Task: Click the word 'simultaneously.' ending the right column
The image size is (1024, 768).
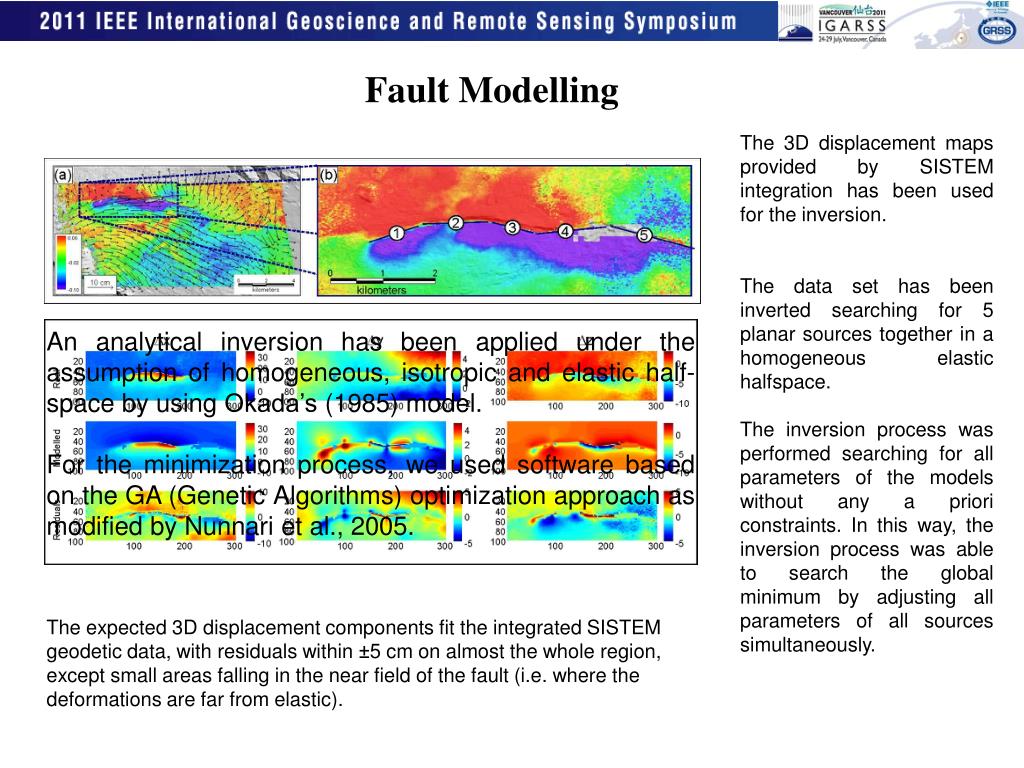Action: pyautogui.click(x=807, y=645)
